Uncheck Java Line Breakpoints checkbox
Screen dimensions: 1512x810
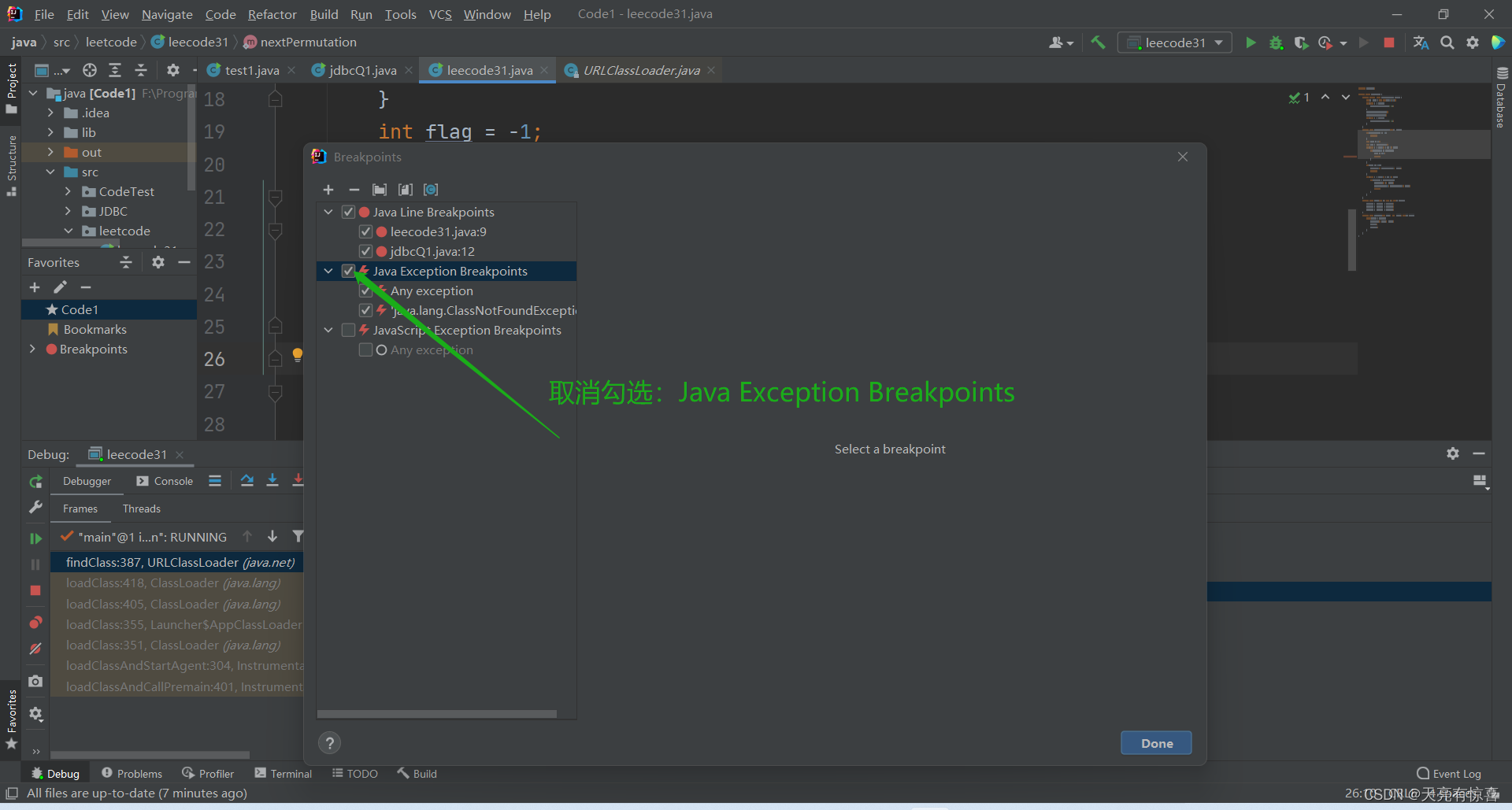point(348,212)
